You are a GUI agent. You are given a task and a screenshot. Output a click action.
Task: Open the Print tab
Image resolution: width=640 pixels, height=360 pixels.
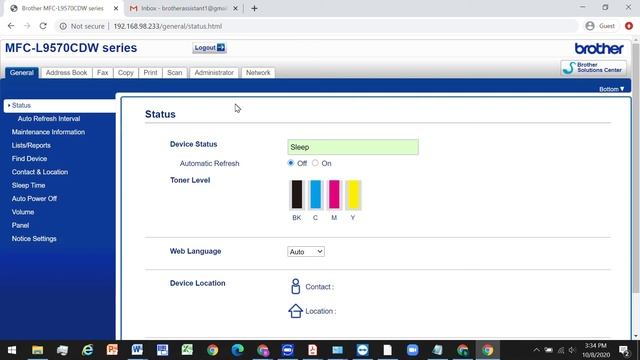(x=150, y=73)
